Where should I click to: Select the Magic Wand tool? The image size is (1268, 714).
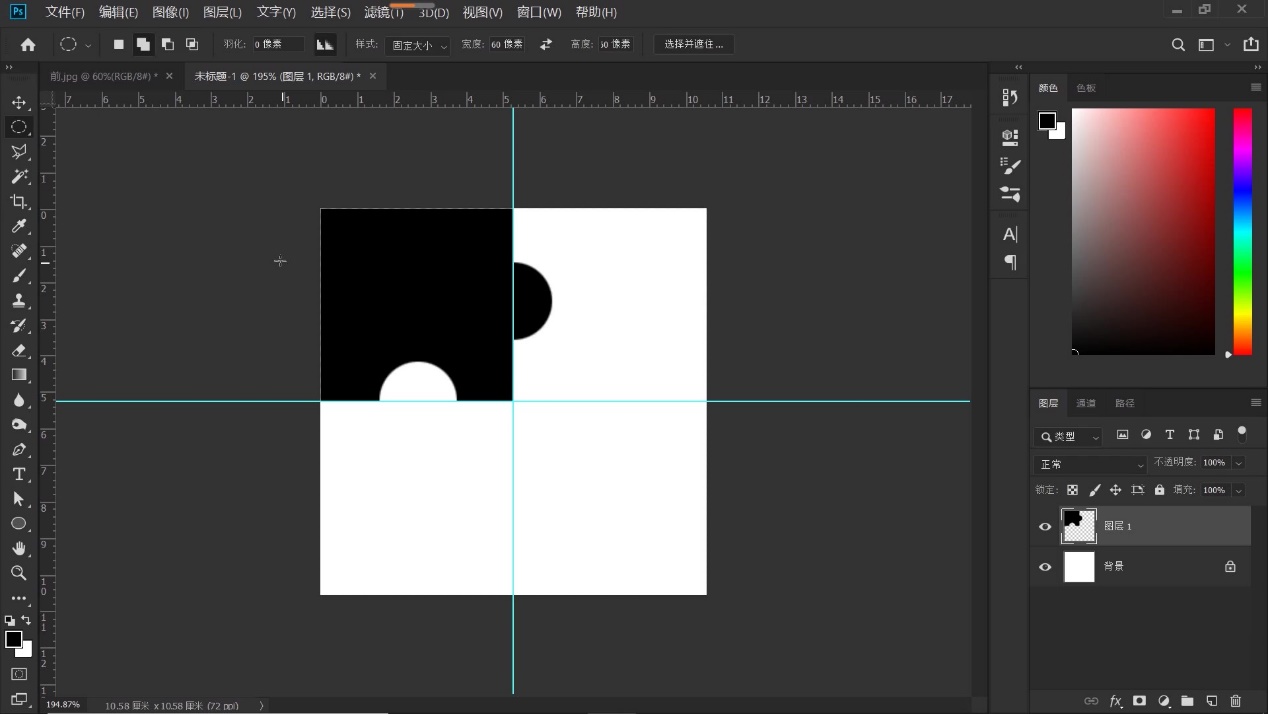pos(19,177)
